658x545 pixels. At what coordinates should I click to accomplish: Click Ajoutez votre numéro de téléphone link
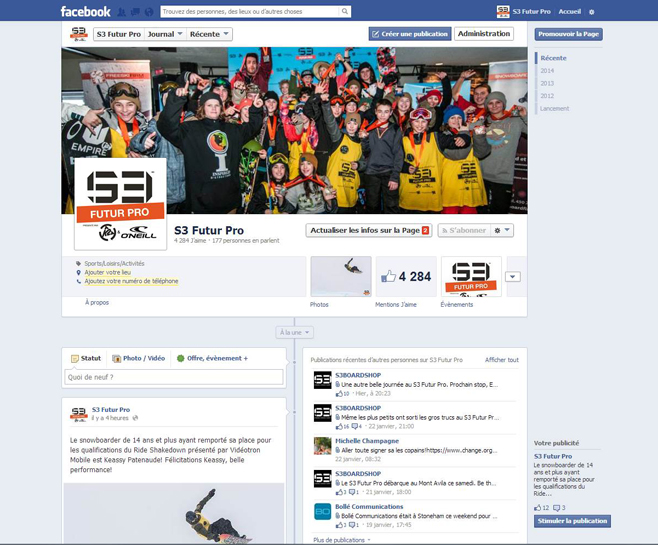coord(131,281)
